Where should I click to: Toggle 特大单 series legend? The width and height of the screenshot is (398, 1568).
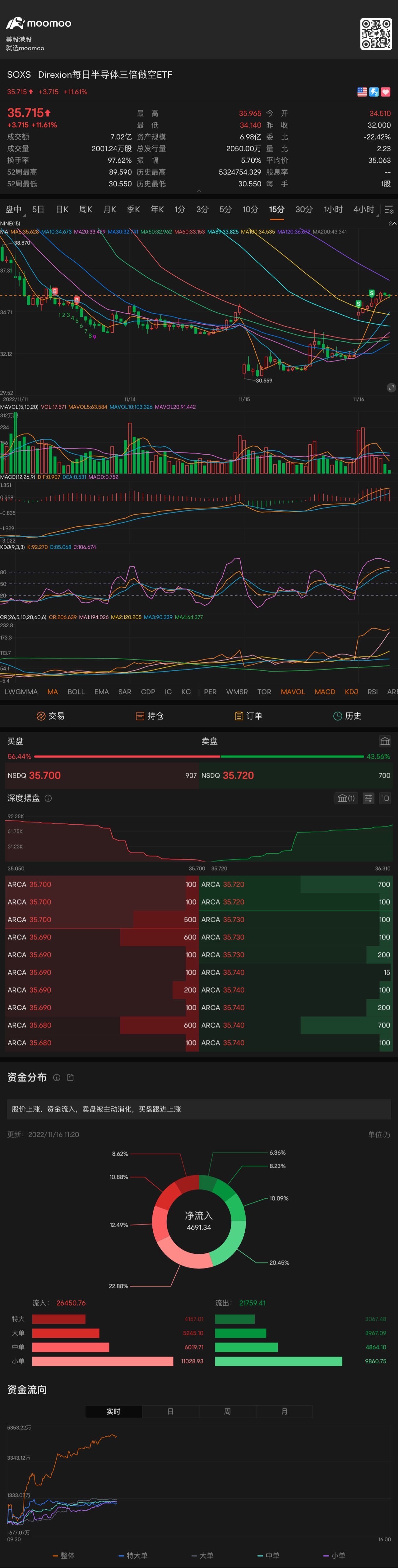[x=133, y=1555]
